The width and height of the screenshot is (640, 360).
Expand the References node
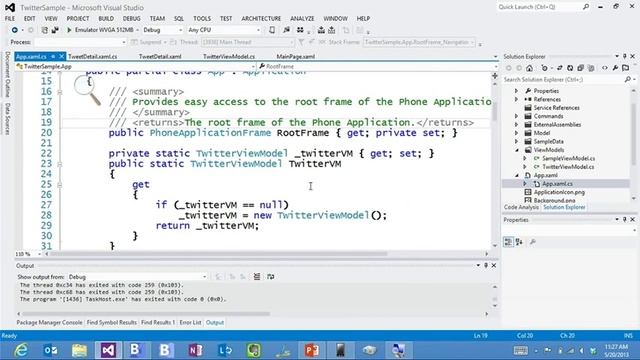[516, 99]
